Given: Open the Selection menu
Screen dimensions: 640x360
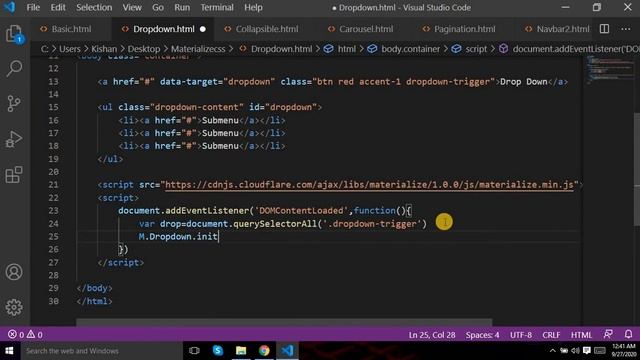Looking at the screenshot, I should (x=94, y=7).
